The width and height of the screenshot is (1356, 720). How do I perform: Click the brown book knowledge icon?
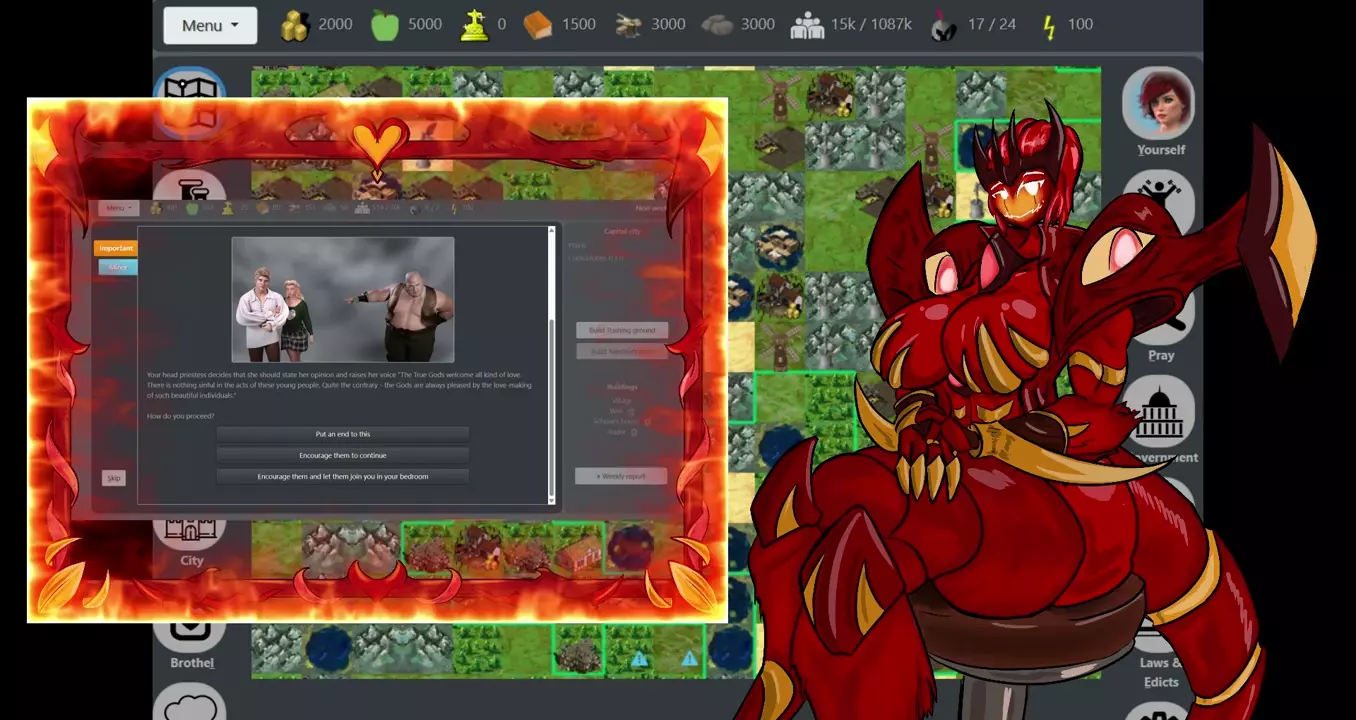coord(538,25)
